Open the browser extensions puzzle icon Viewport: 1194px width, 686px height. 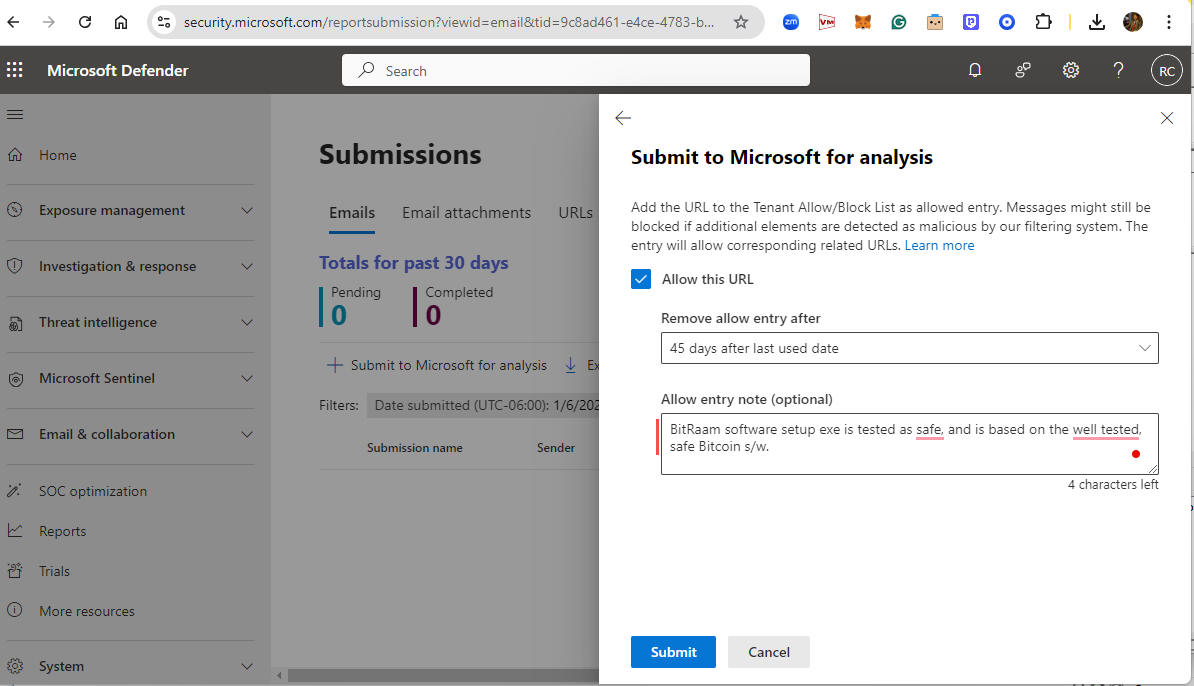1043,22
